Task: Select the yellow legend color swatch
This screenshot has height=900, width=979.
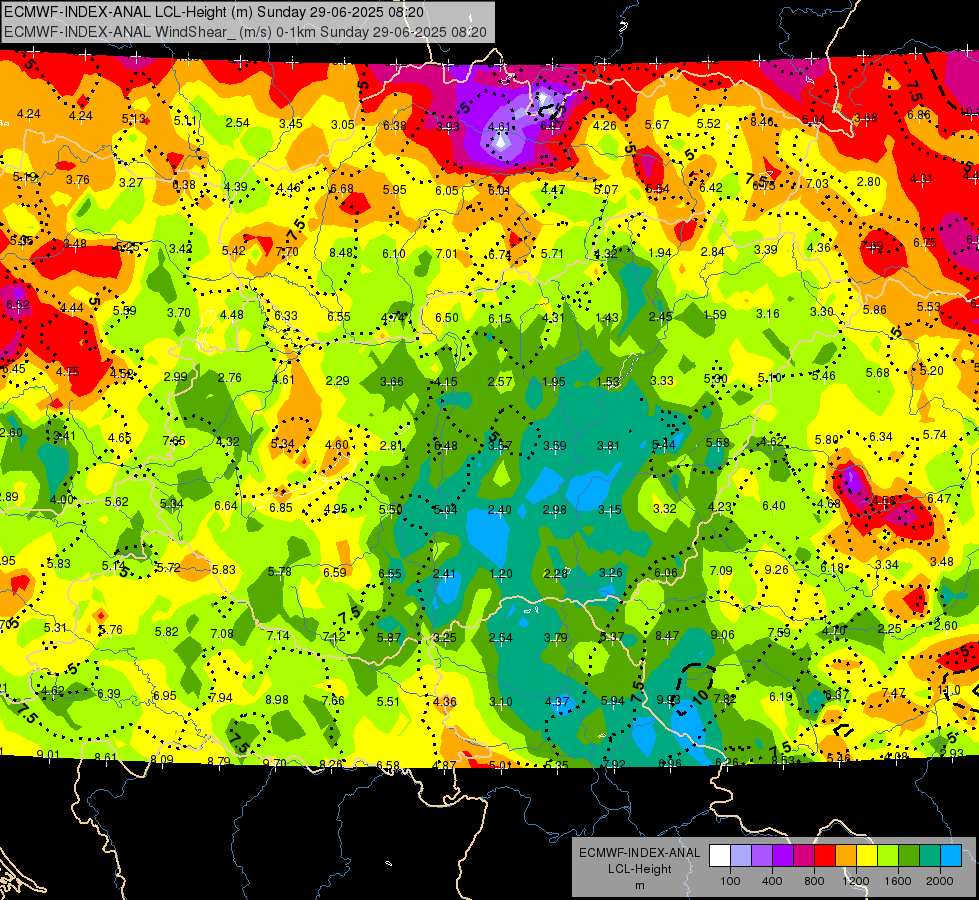Action: [x=867, y=856]
